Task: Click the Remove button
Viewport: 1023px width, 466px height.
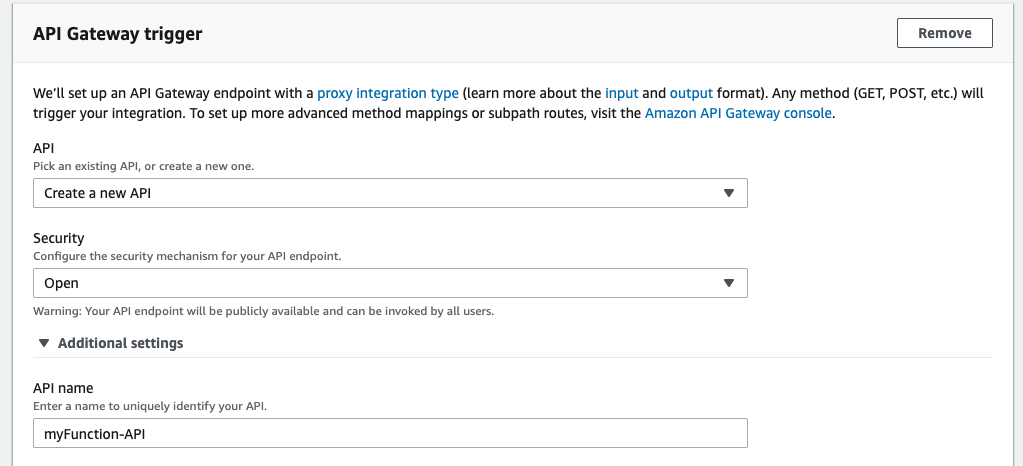Action: 944,33
